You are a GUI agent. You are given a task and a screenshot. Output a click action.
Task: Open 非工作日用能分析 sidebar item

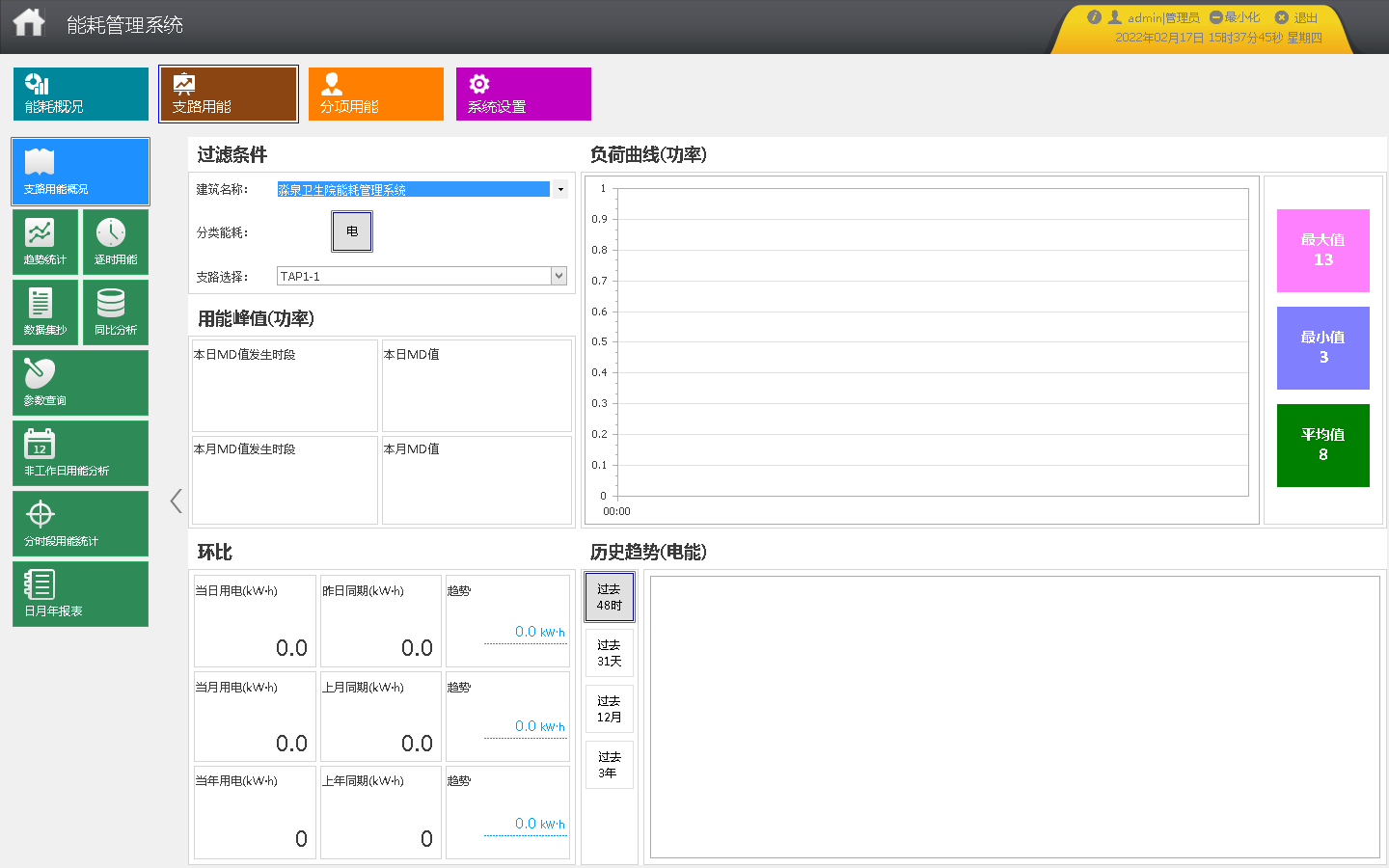point(81,453)
